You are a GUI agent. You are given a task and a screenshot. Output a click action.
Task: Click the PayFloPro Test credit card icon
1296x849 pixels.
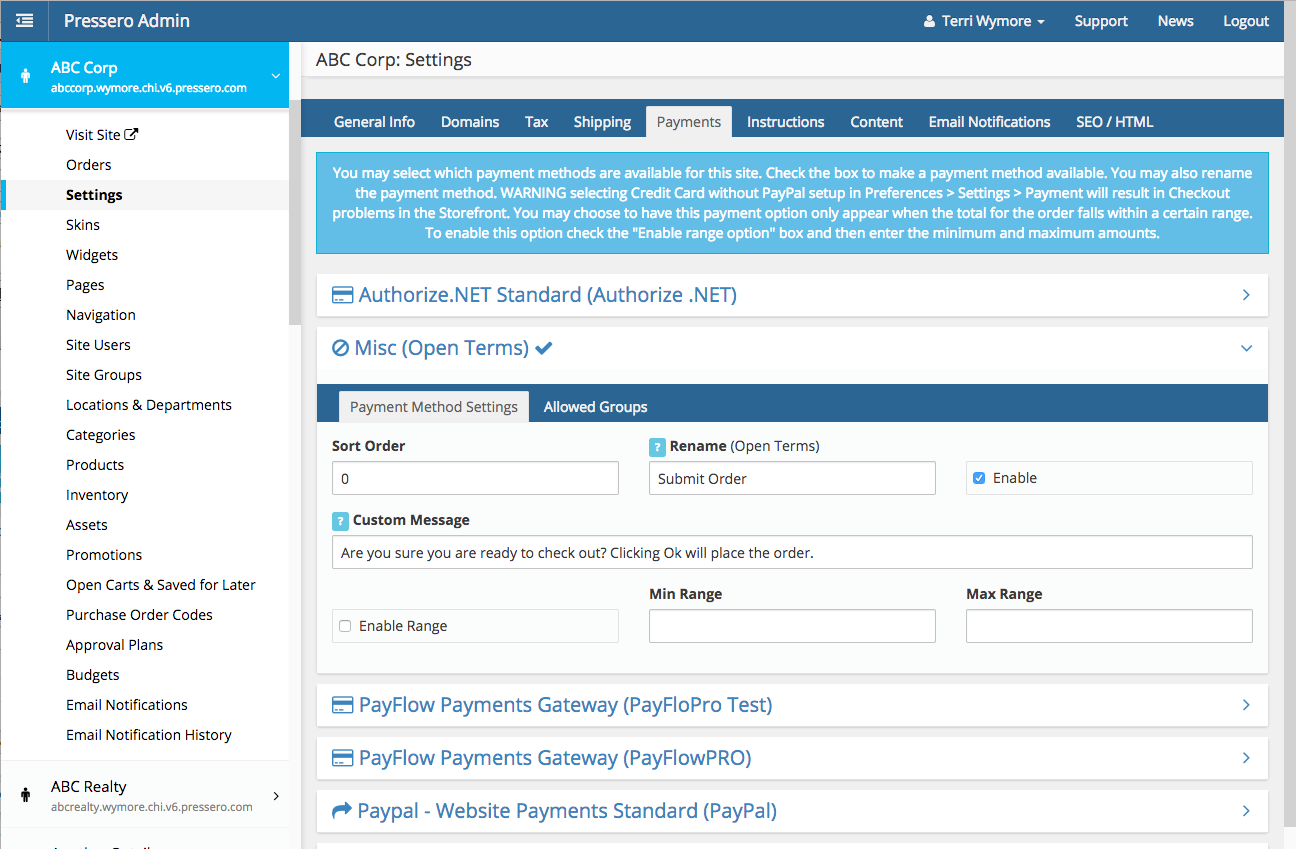[x=342, y=705]
